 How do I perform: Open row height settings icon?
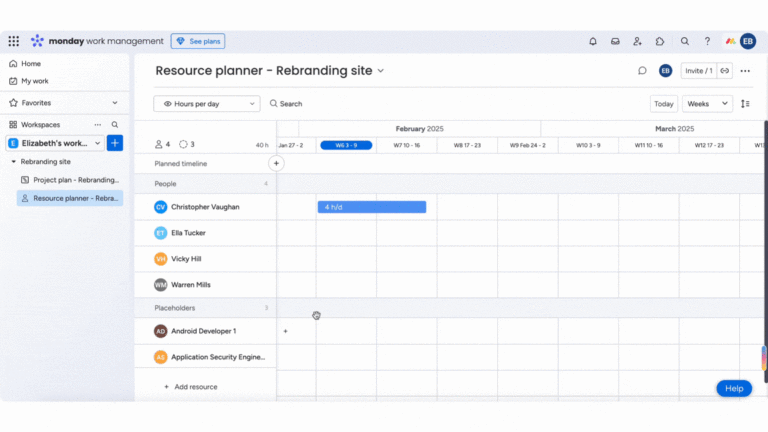pos(745,104)
